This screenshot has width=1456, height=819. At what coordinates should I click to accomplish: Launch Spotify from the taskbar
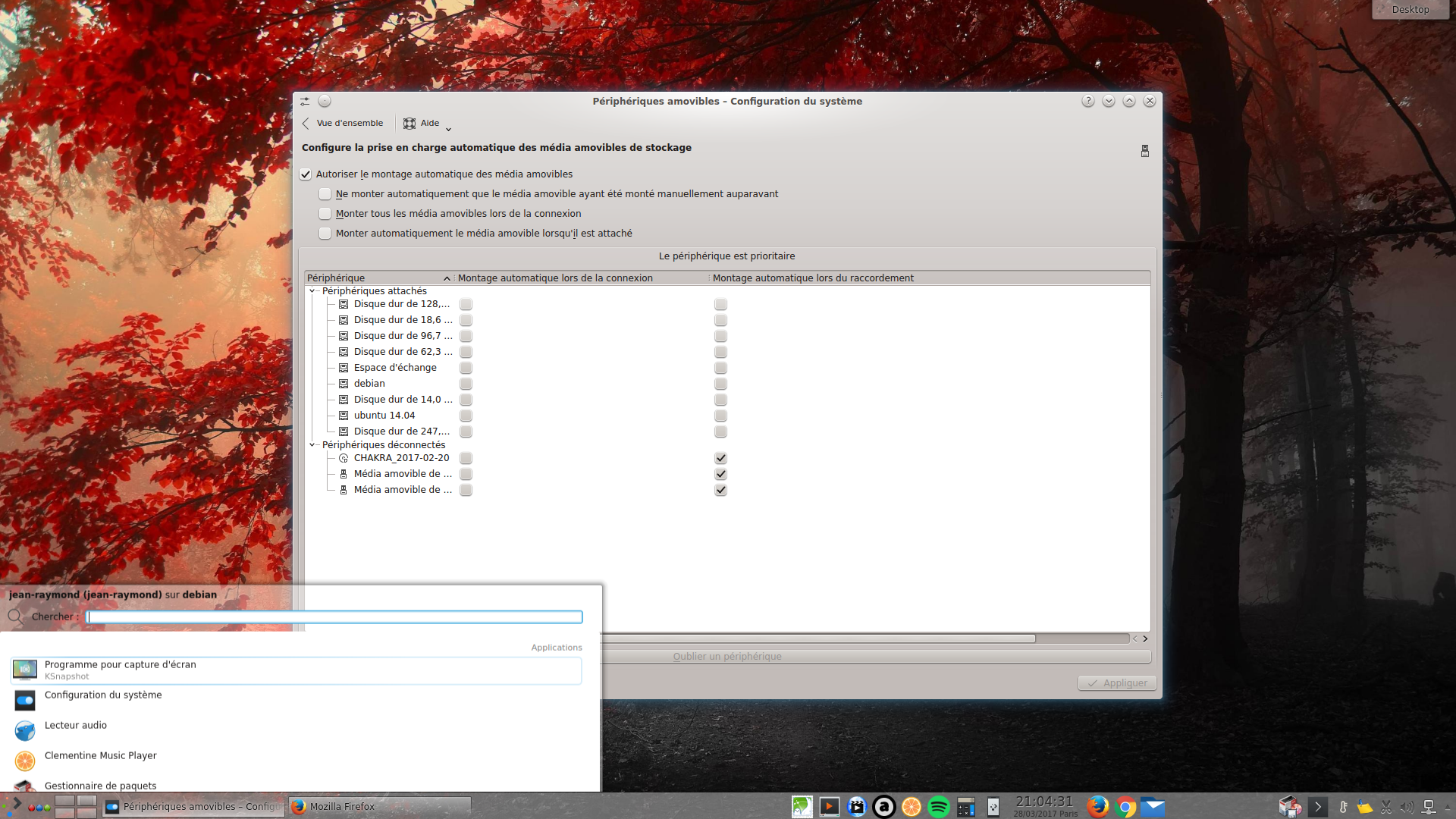[938, 807]
